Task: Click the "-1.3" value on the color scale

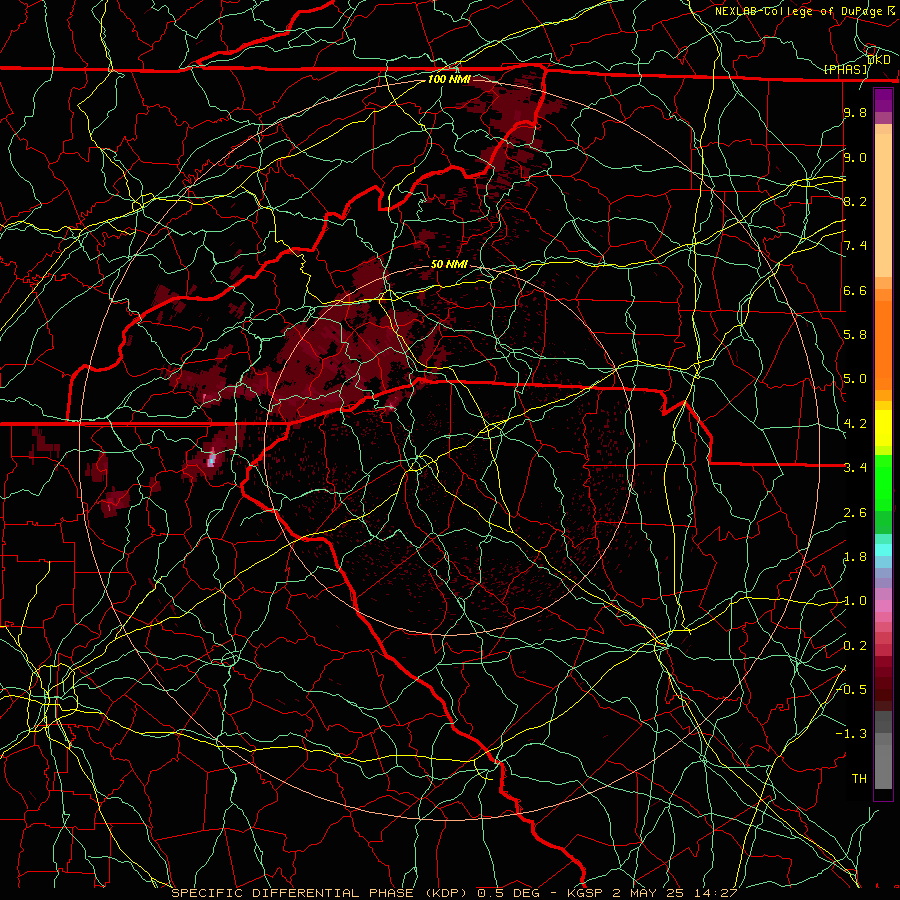Action: tap(851, 734)
